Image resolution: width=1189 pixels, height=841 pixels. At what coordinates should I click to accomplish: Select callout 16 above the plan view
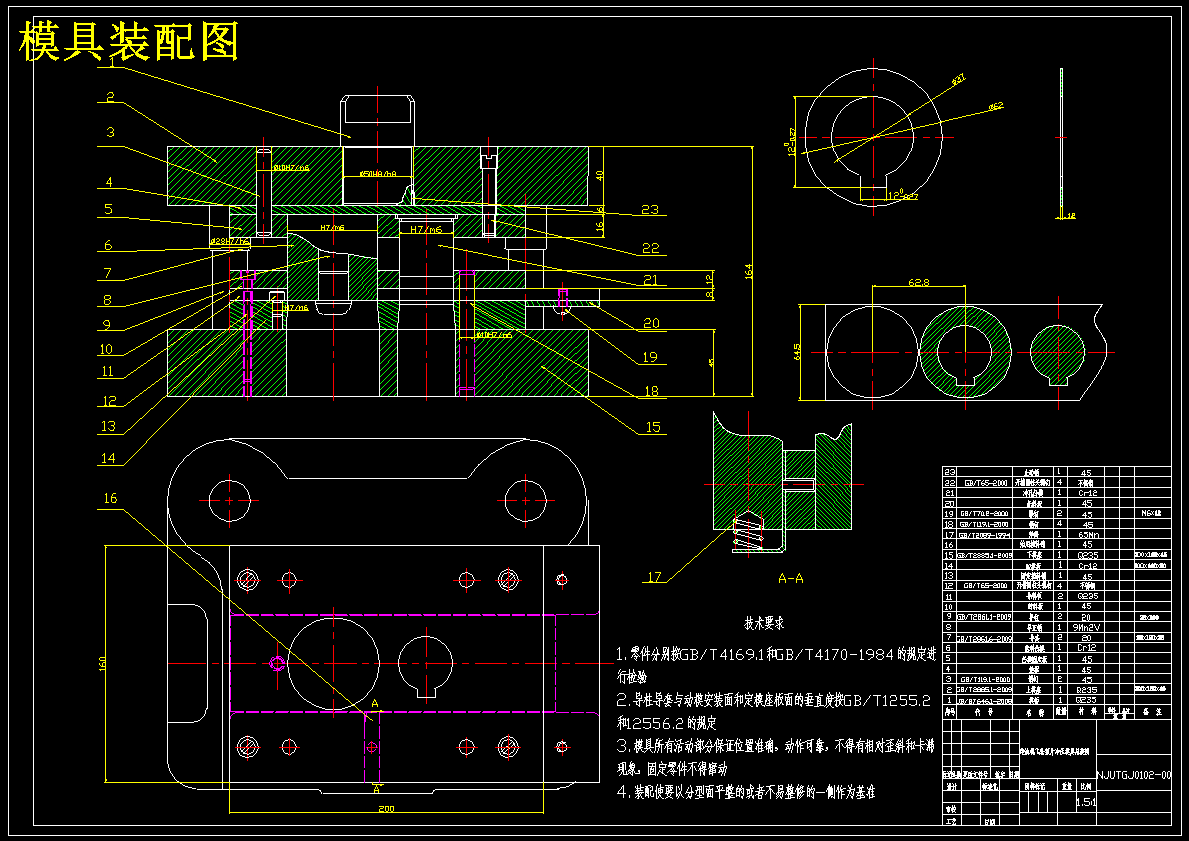(x=111, y=497)
